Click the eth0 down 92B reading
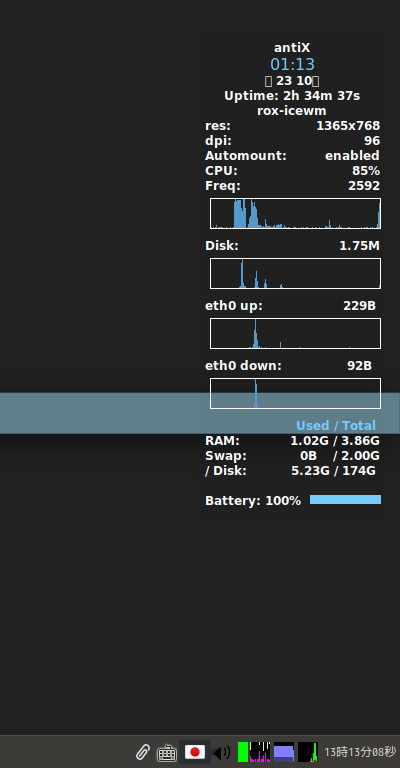The height and width of the screenshot is (768, 400). [x=359, y=366]
